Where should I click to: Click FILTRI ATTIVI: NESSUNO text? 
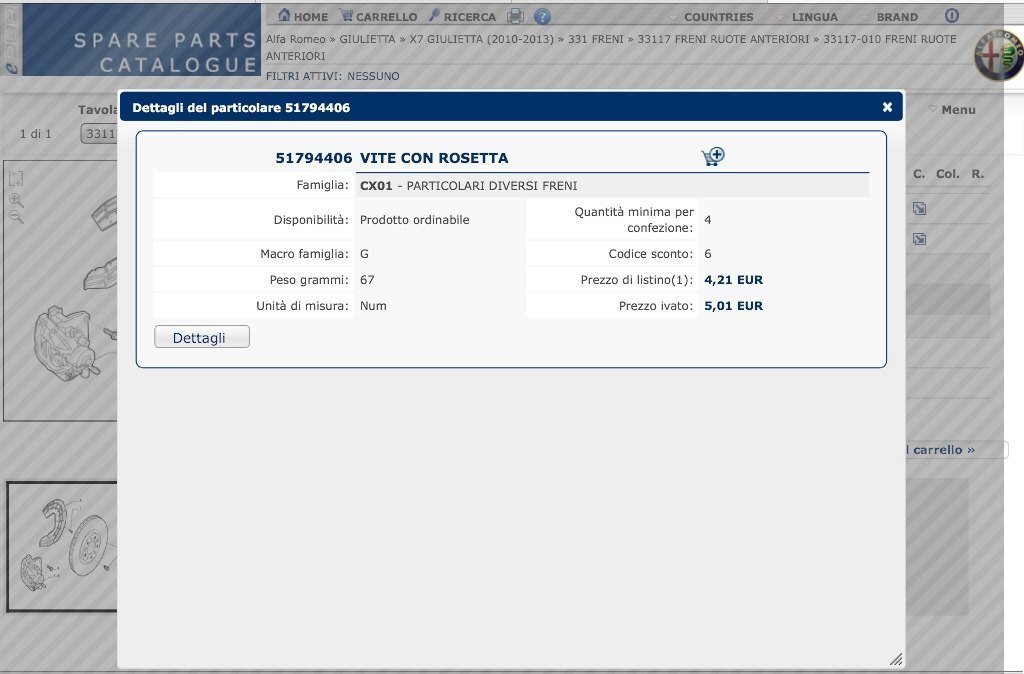click(332, 76)
